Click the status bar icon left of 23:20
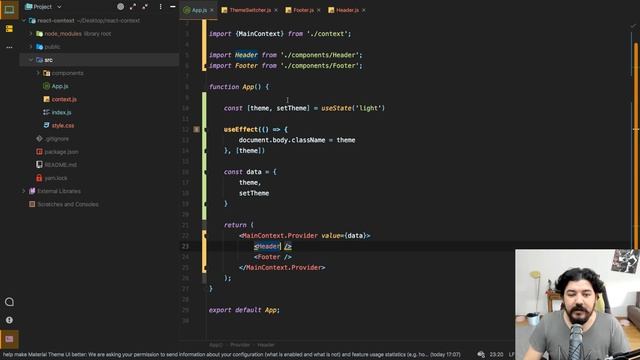The width and height of the screenshot is (640, 360). pyautogui.click(x=481, y=355)
